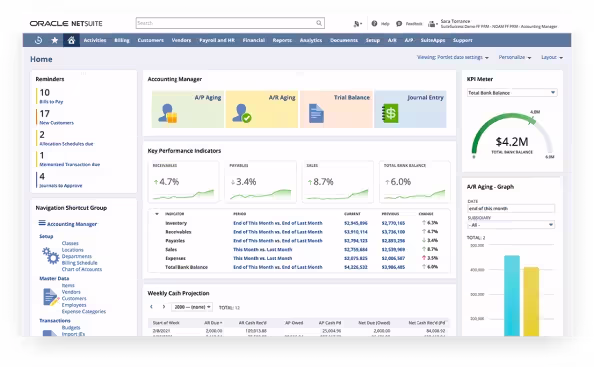The height and width of the screenshot is (367, 594).
Task: Open the Shortcuts star icon
Action: (x=55, y=40)
